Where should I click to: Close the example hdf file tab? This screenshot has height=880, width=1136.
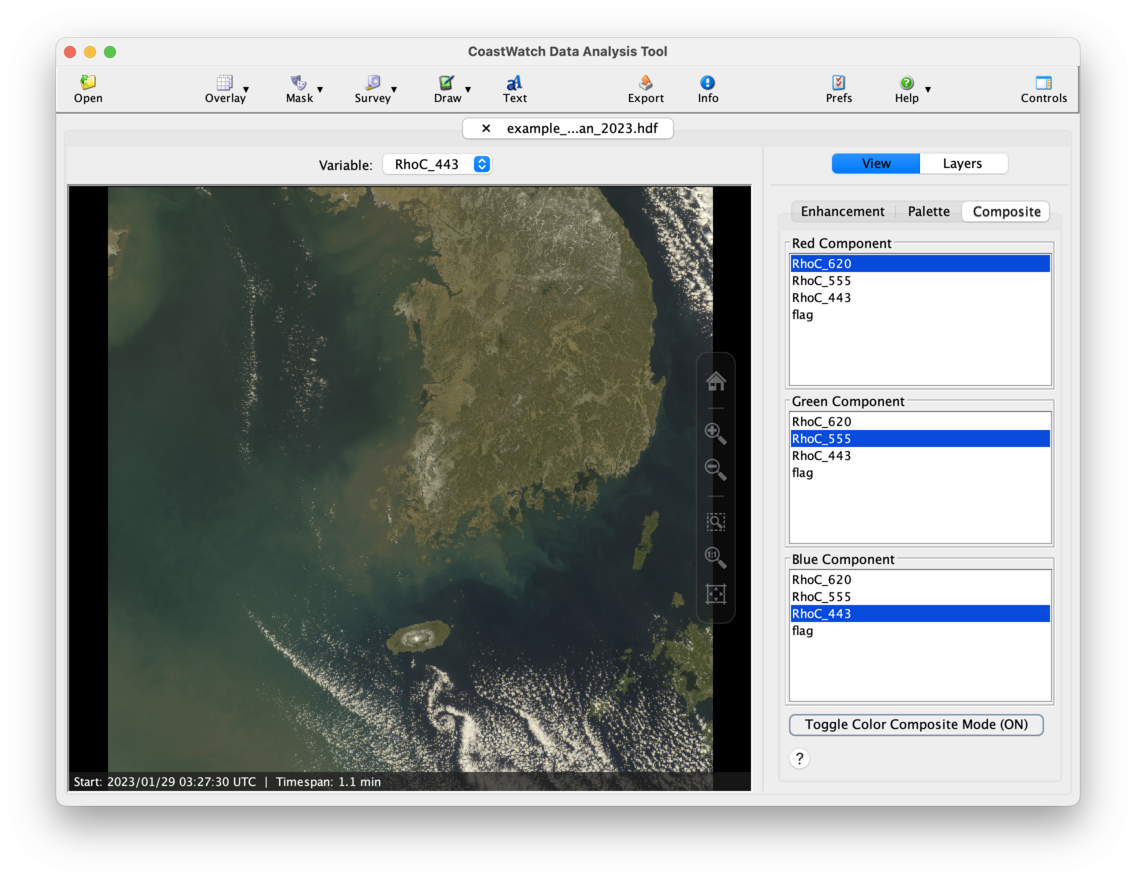[486, 129]
